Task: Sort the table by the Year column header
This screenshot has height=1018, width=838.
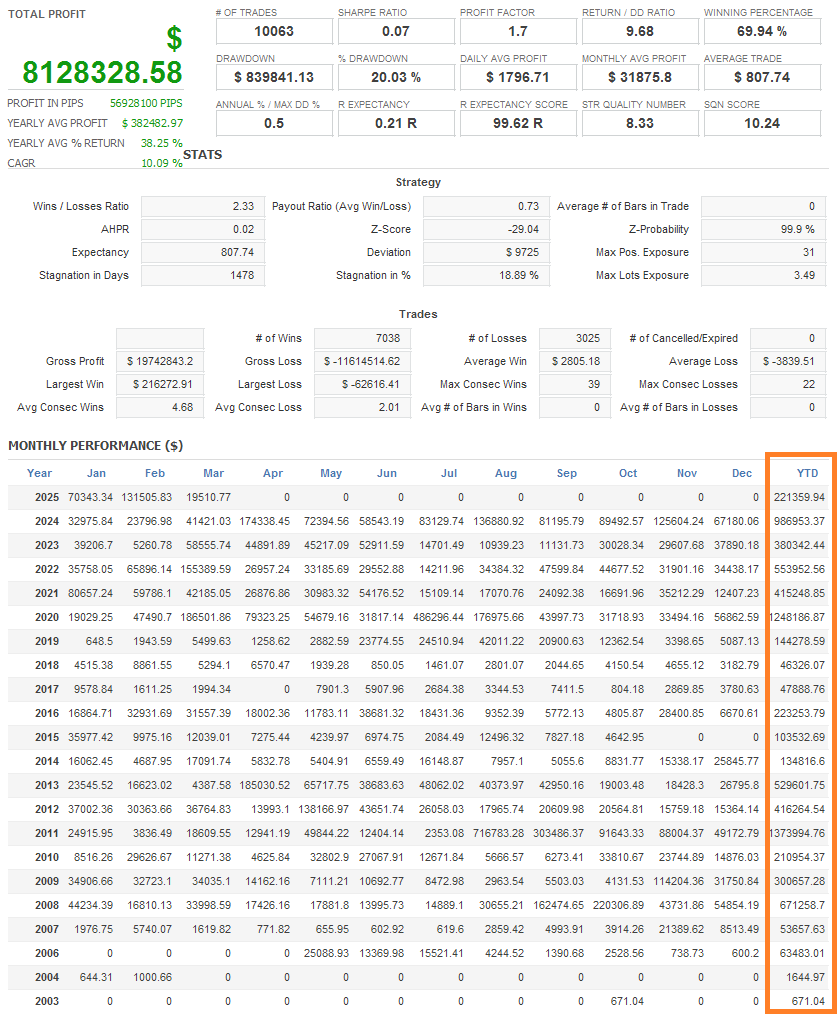Action: 39,473
